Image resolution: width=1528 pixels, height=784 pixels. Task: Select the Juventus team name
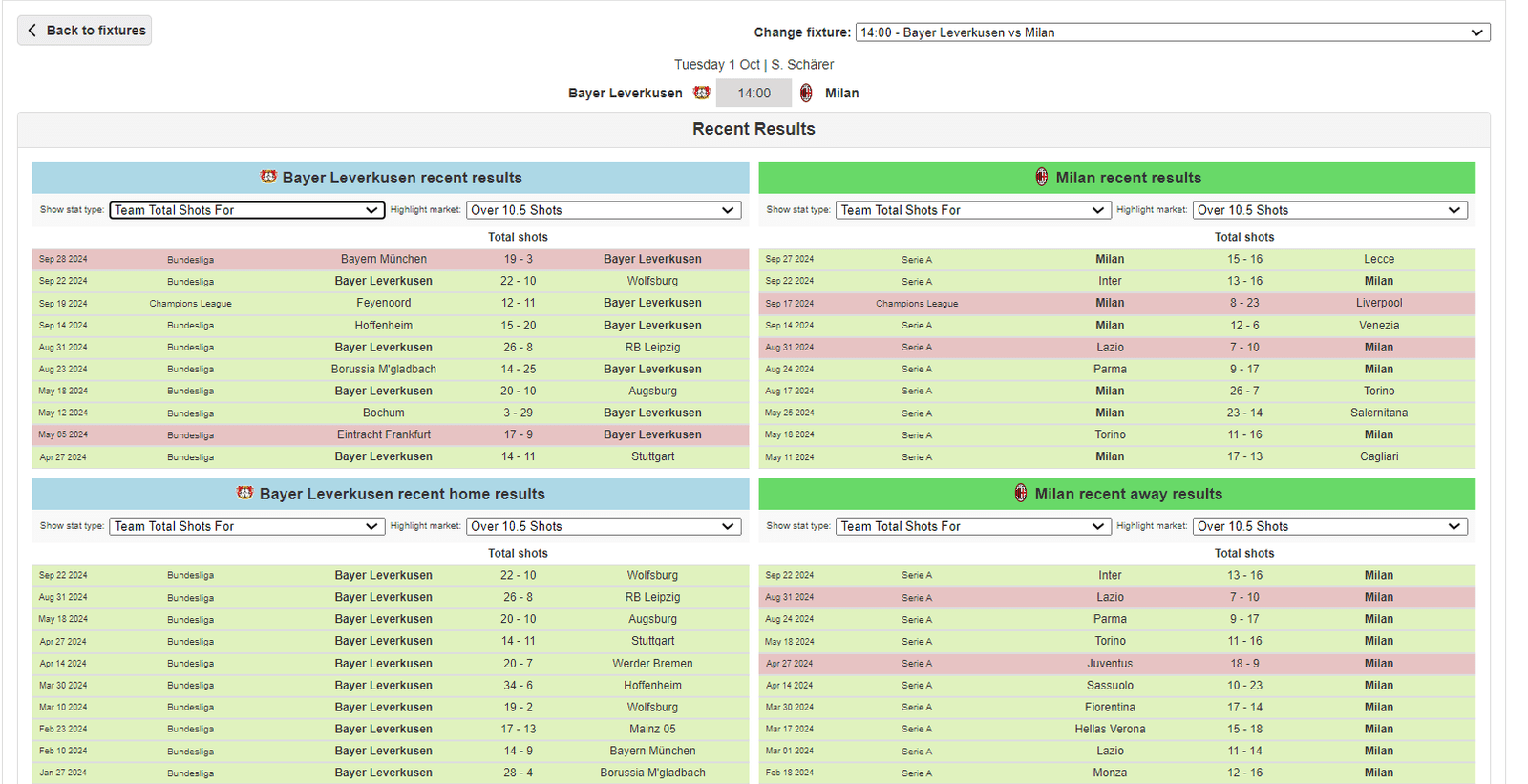(x=1110, y=663)
